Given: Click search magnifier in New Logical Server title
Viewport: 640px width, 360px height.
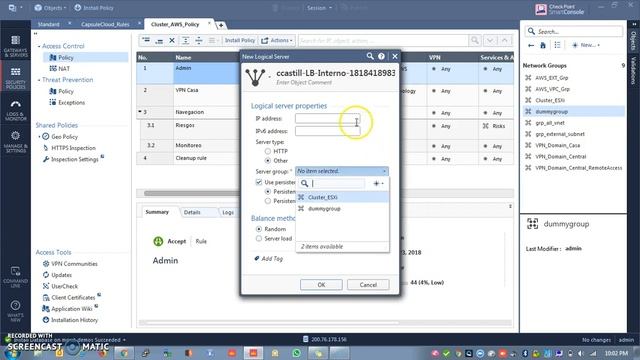Looking at the screenshot, I should [370, 56].
